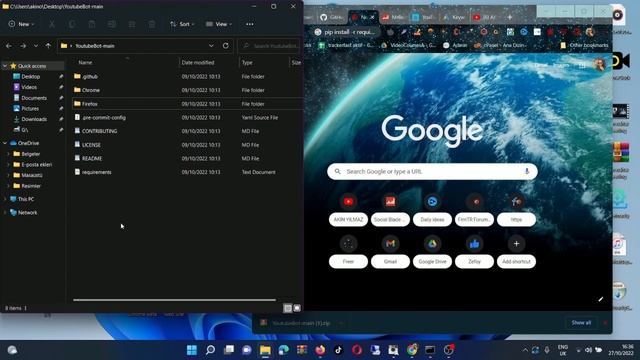Viewport: 640px width, 360px height.
Task: Click the Add shortcut plus tile
Action: pos(516,252)
